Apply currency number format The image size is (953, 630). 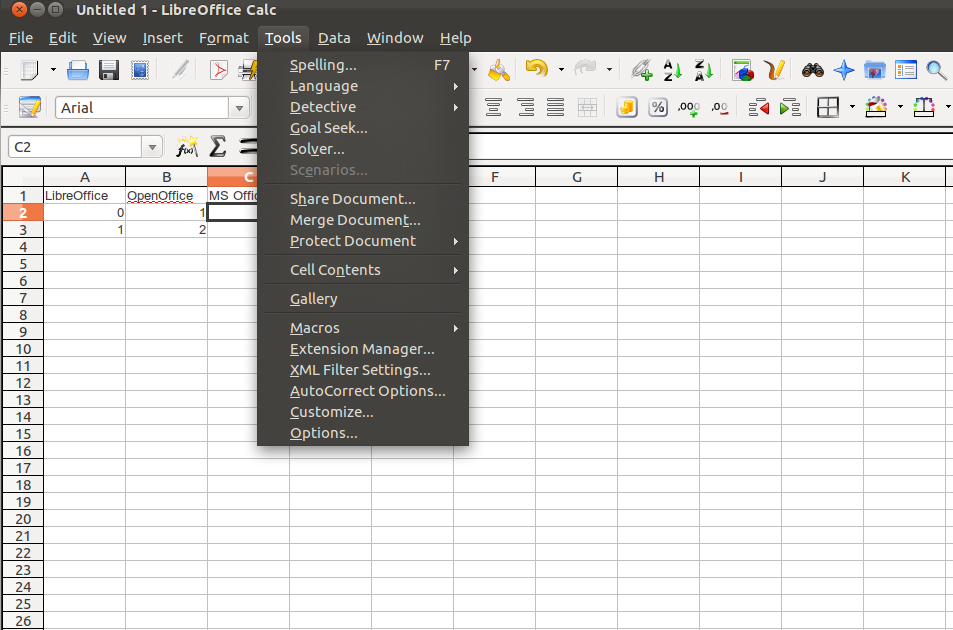[x=626, y=107]
